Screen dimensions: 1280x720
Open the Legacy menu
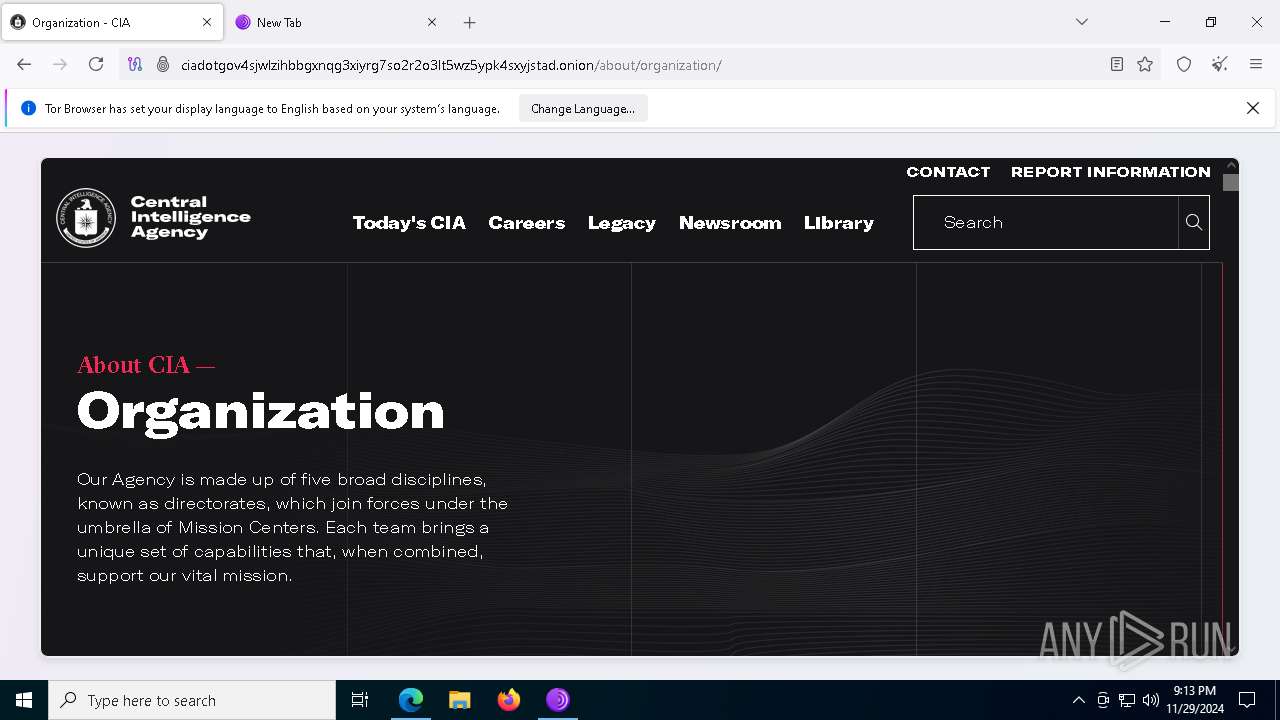622,223
